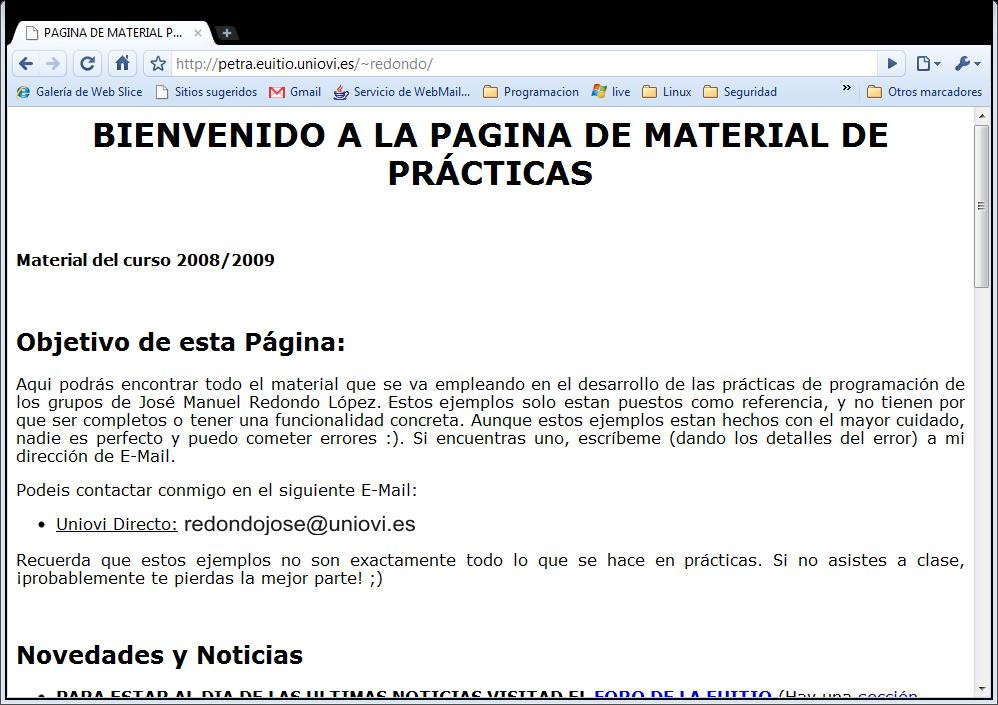Go back using the back arrow
998x705 pixels.
(x=25, y=64)
